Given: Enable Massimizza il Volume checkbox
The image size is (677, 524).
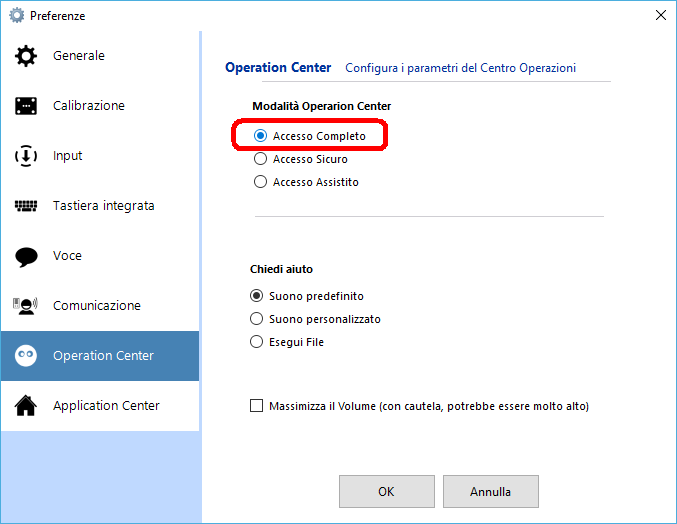Looking at the screenshot, I should tap(256, 406).
